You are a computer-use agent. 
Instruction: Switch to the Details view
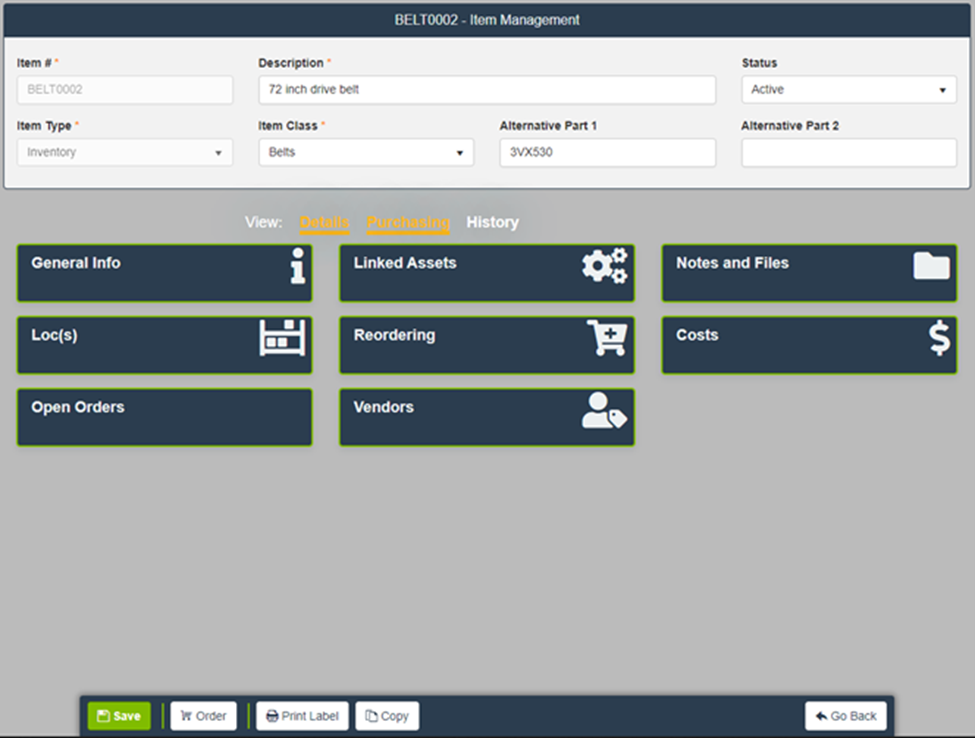(x=324, y=222)
